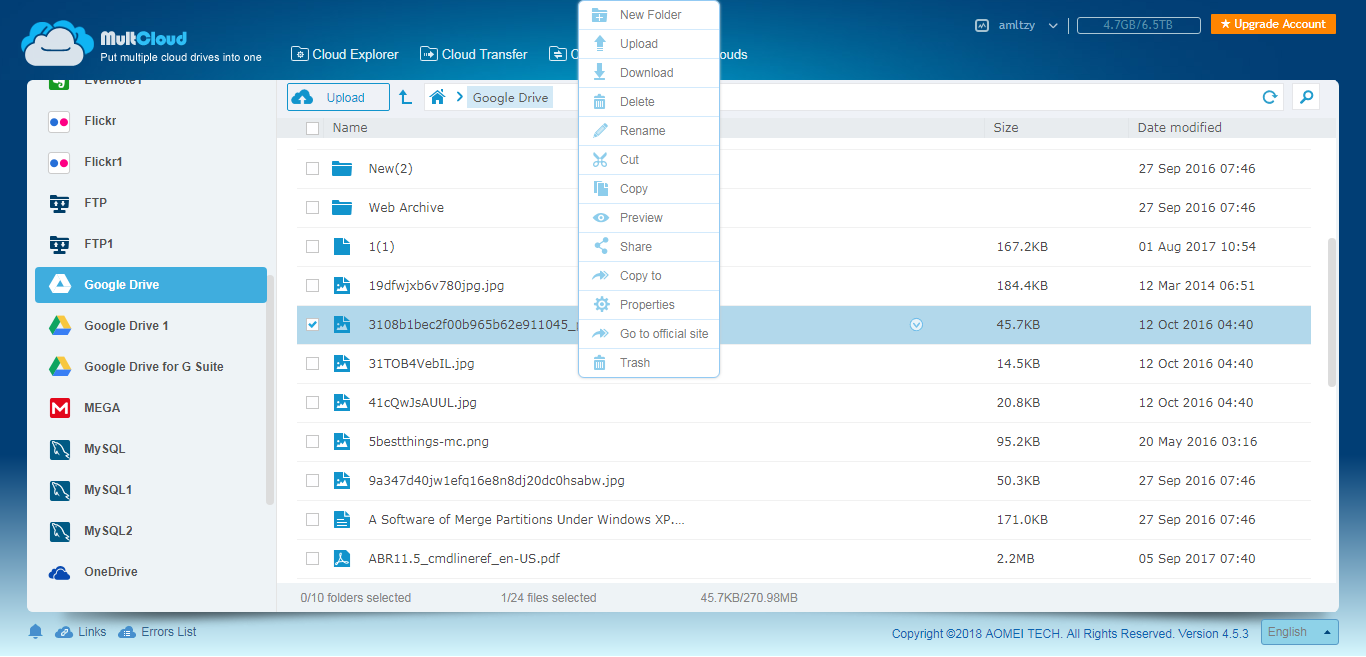Image resolution: width=1366 pixels, height=657 pixels.
Task: Go up one level with the arrow icon
Action: (405, 97)
